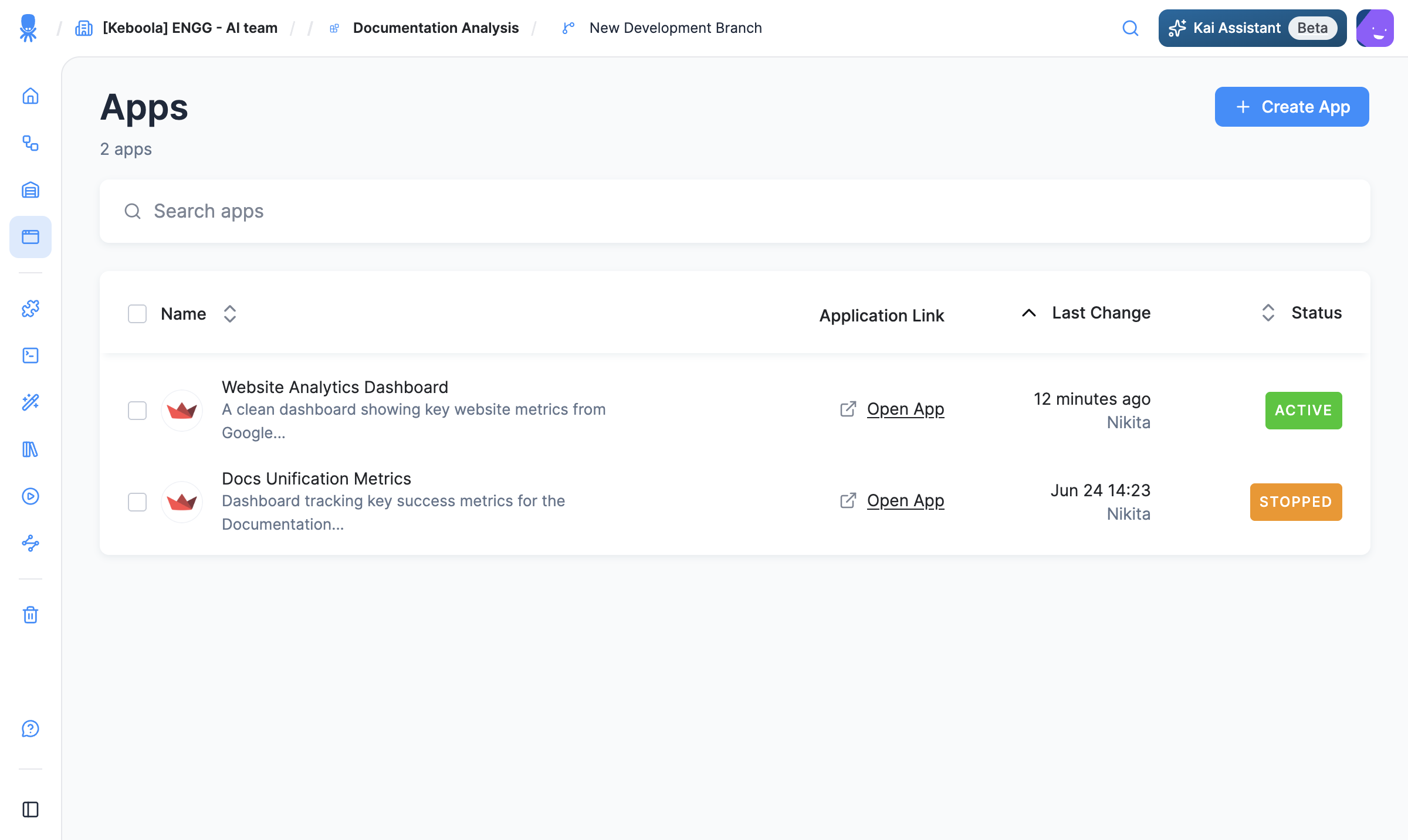Click the Create App button
1408x840 pixels.
(x=1292, y=107)
